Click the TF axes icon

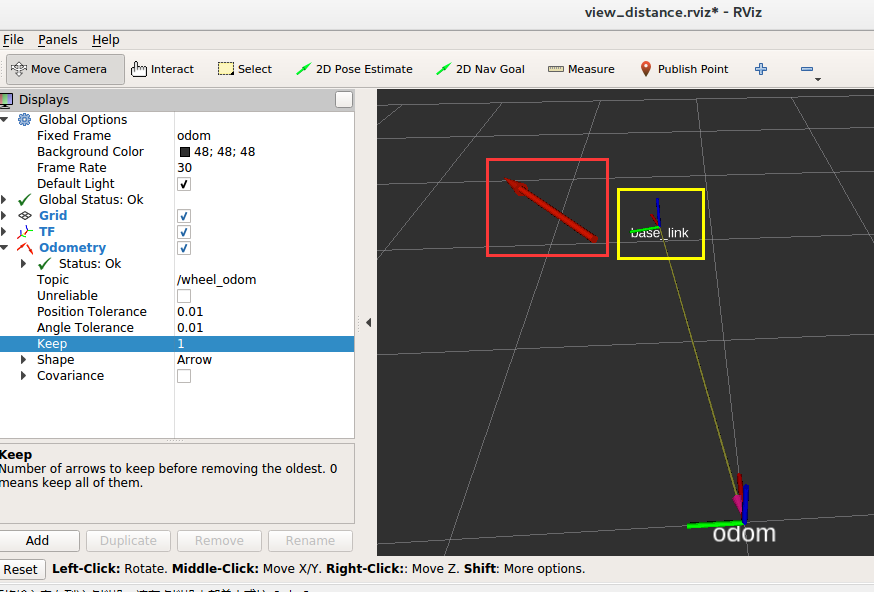point(25,232)
